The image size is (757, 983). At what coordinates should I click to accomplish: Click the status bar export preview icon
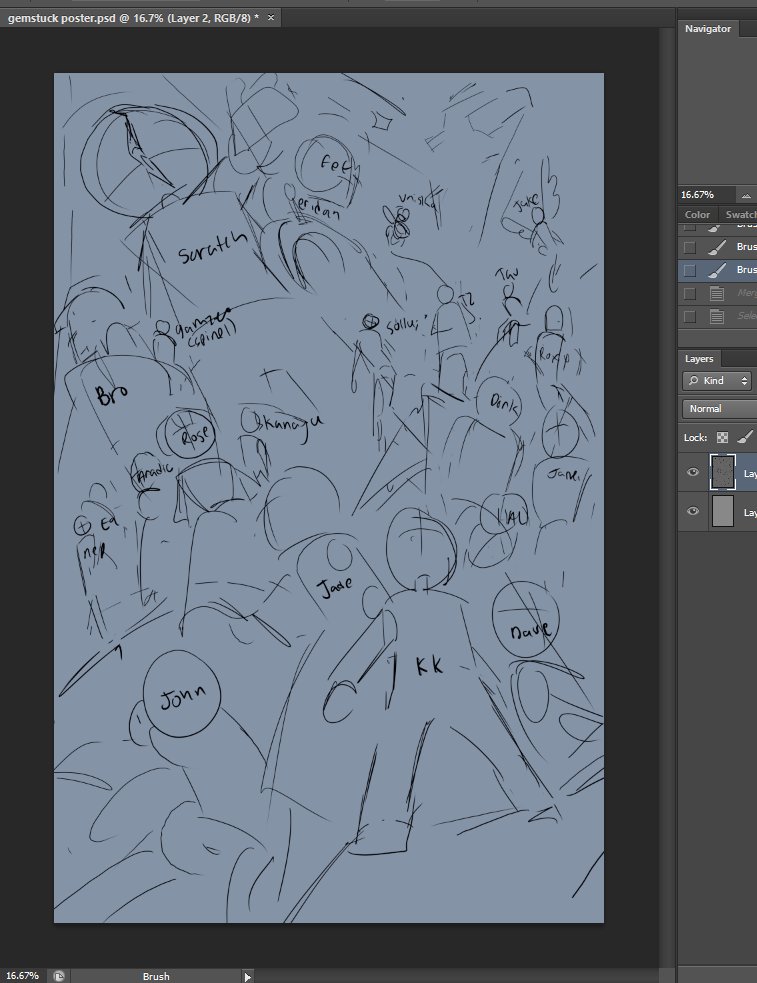[x=59, y=976]
